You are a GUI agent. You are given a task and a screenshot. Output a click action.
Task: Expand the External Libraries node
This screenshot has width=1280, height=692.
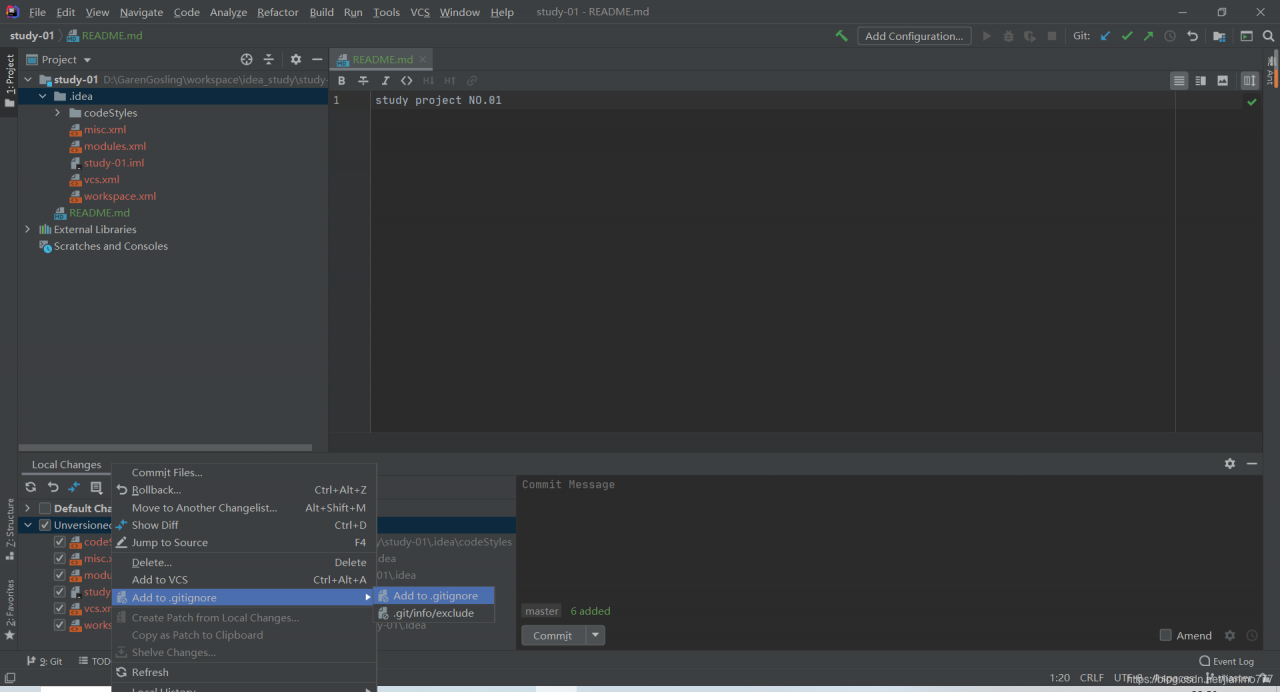point(27,230)
